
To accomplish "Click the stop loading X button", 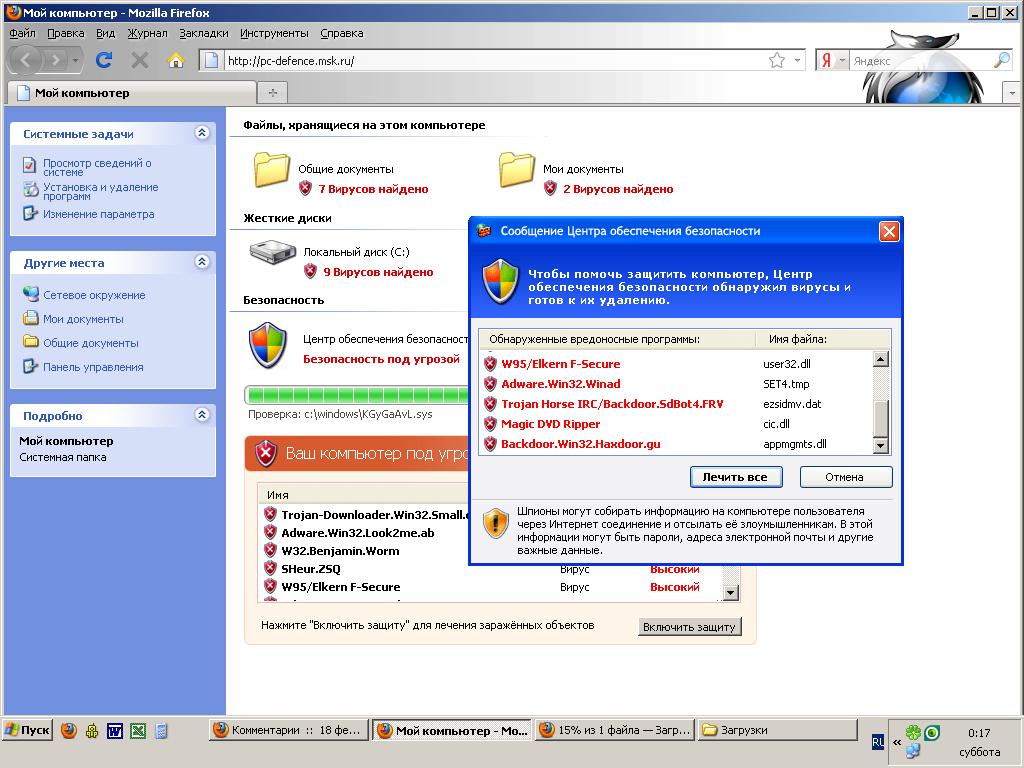I will [140, 60].
